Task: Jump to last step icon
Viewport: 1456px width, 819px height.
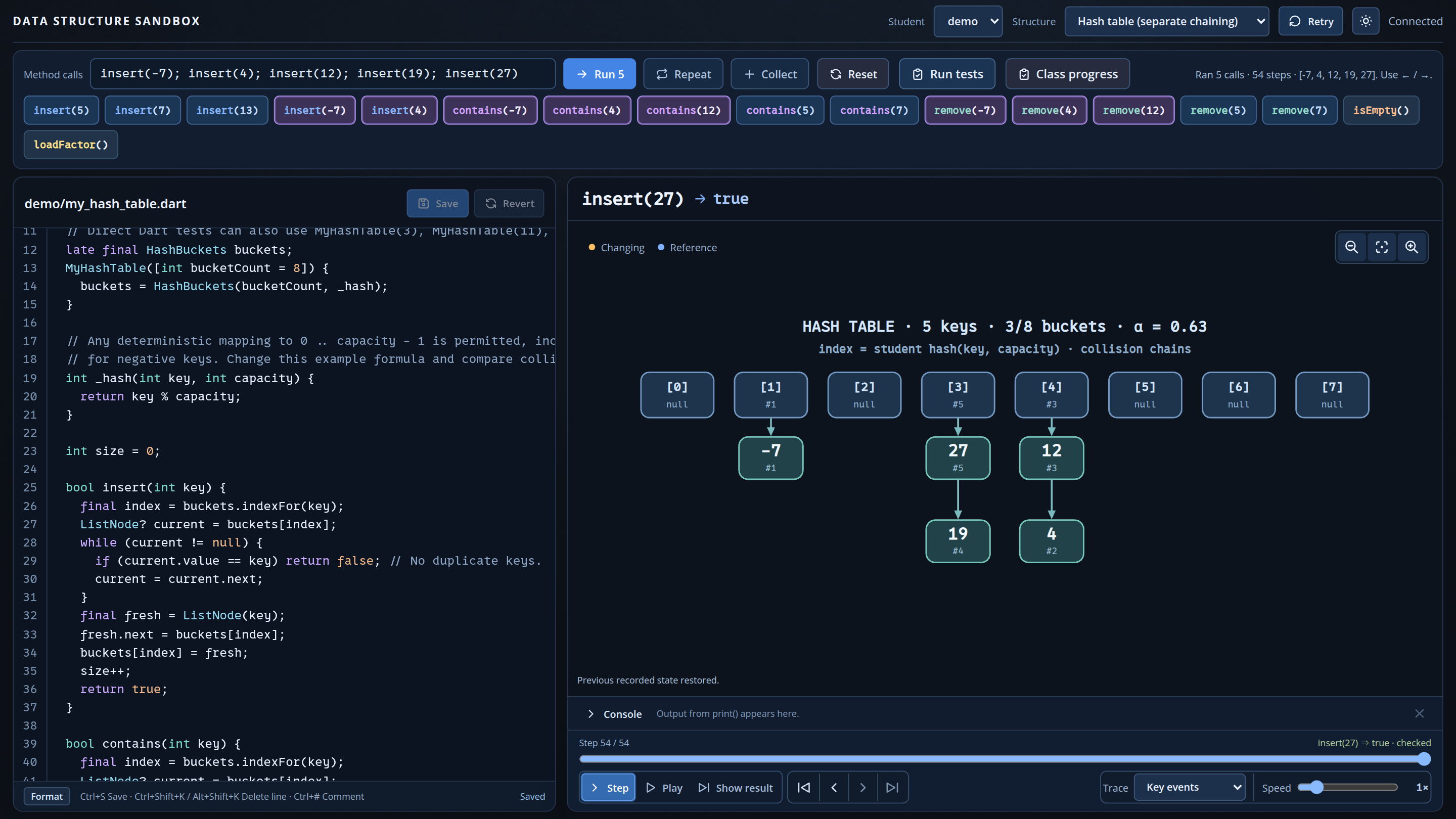Action: [x=892, y=787]
